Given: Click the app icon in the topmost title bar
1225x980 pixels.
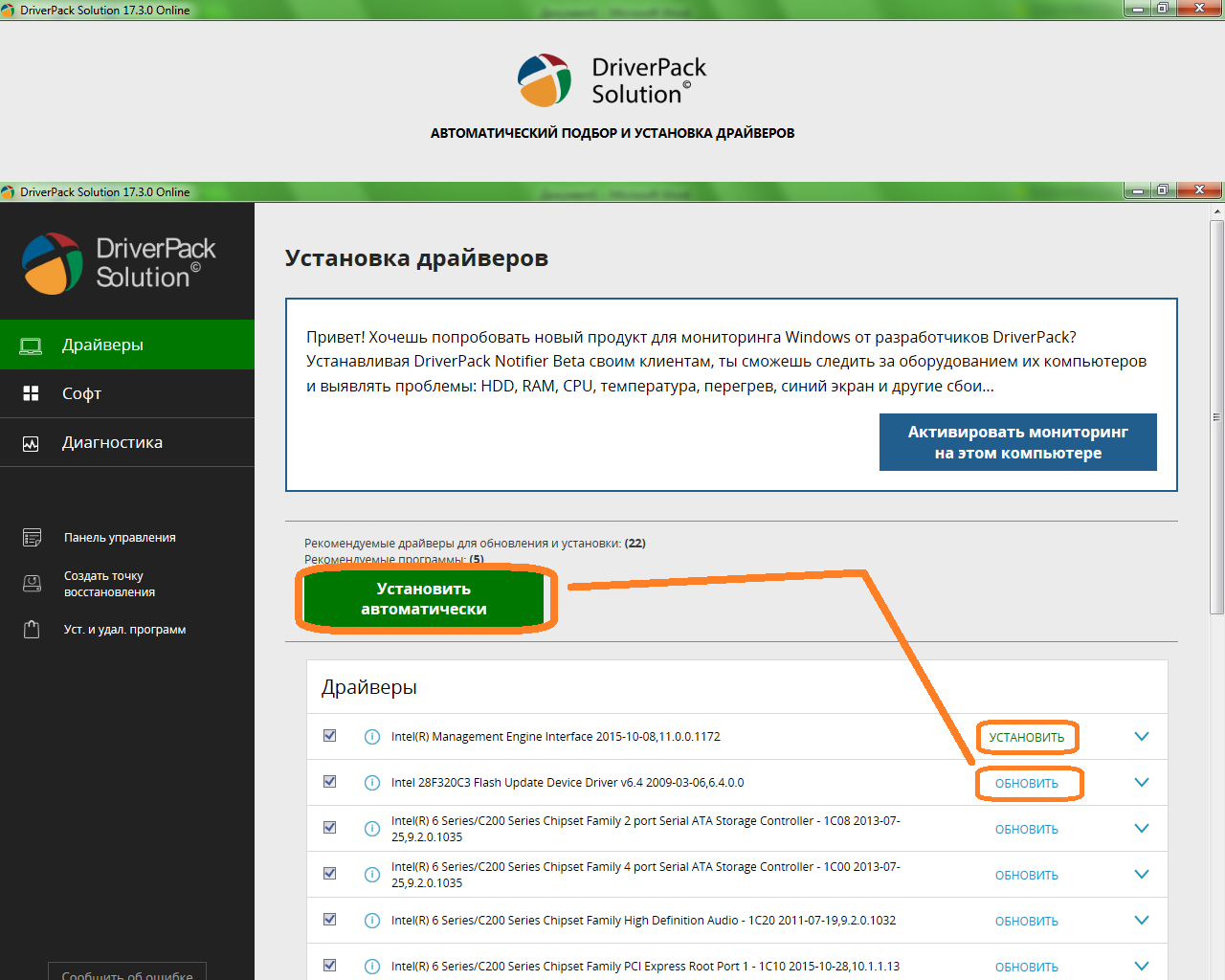Looking at the screenshot, I should click(x=8, y=11).
